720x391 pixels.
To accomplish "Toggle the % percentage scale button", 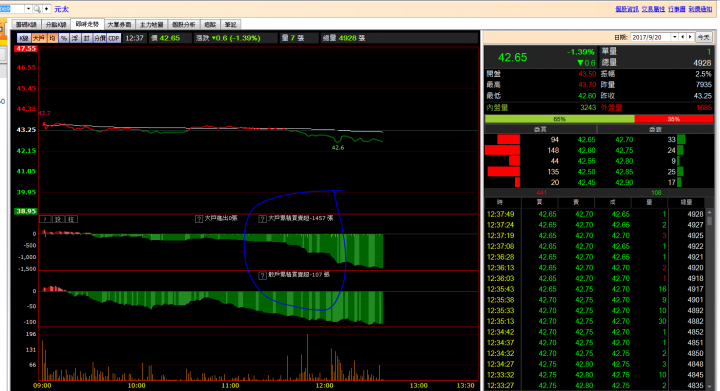I will (63, 39).
